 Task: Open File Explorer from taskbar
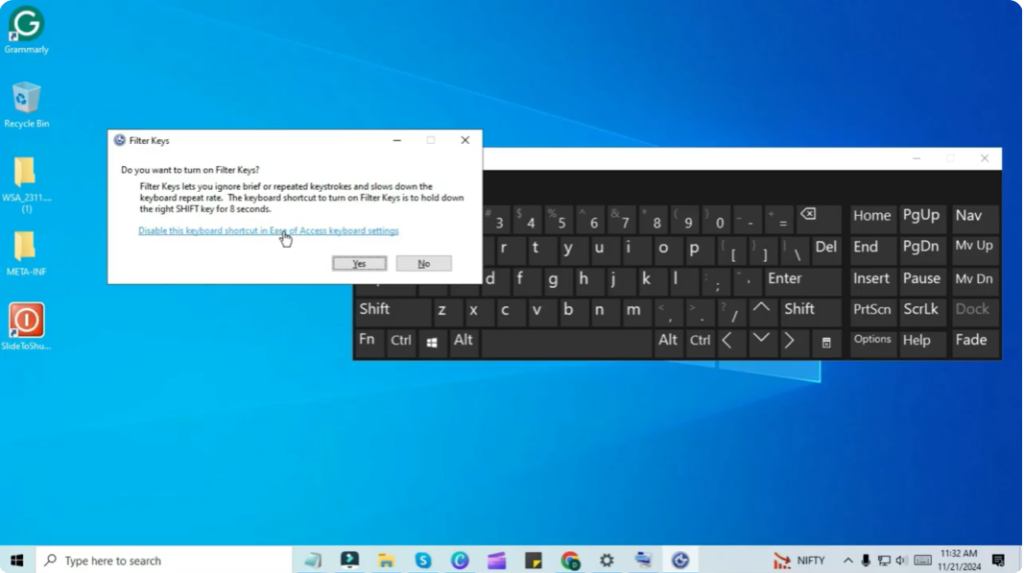coord(386,561)
